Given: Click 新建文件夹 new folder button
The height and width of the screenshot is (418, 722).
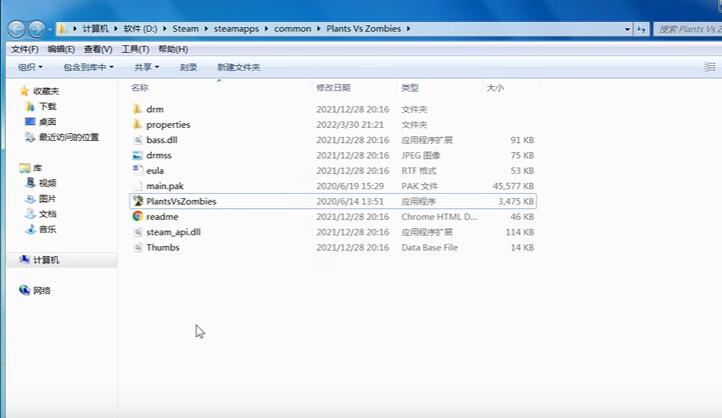Looking at the screenshot, I should point(239,67).
